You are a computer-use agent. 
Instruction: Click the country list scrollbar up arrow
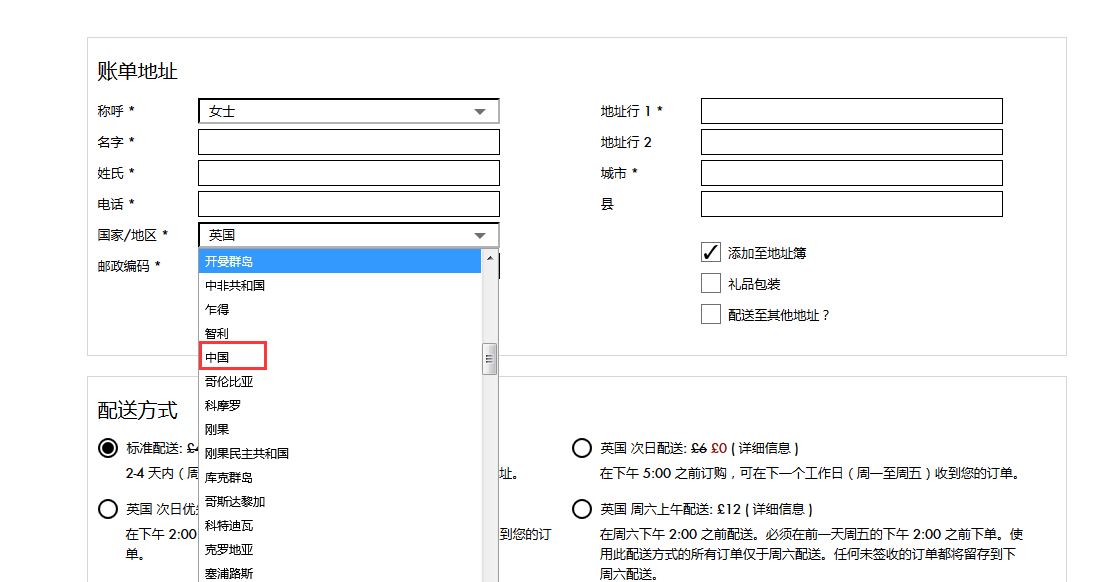point(490,258)
